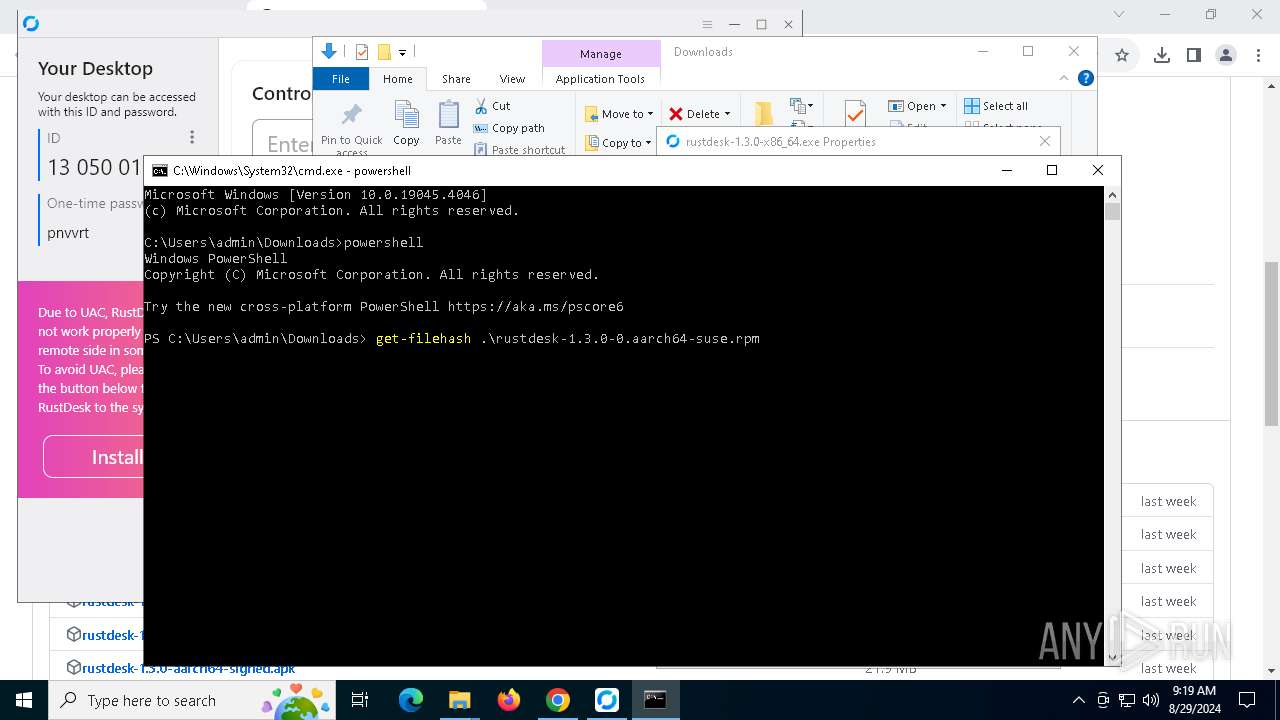This screenshot has width=1280, height=720.
Task: Click the taskbar search box
Action: 192,700
